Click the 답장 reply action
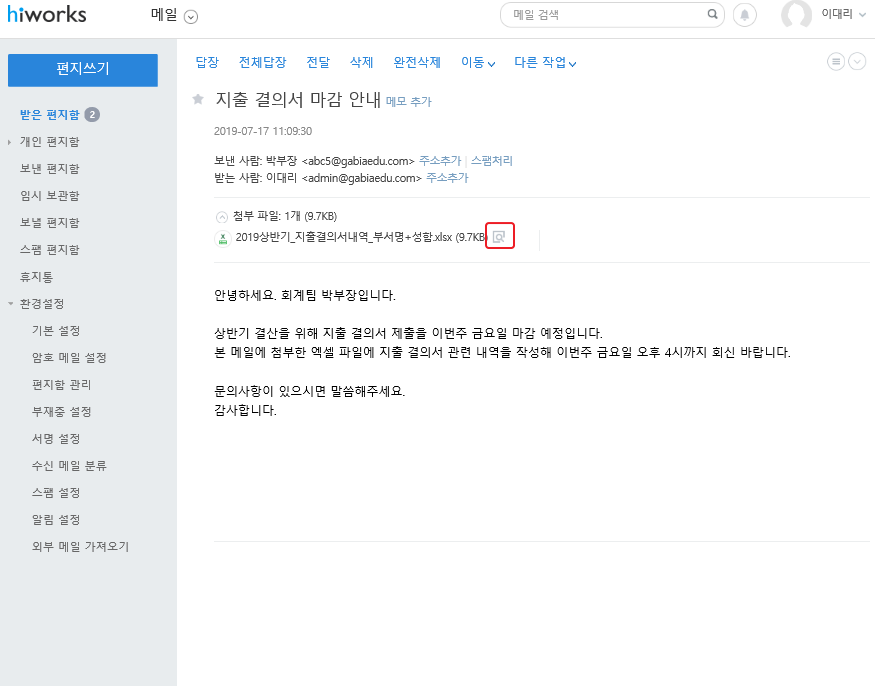The width and height of the screenshot is (875, 686). [207, 62]
